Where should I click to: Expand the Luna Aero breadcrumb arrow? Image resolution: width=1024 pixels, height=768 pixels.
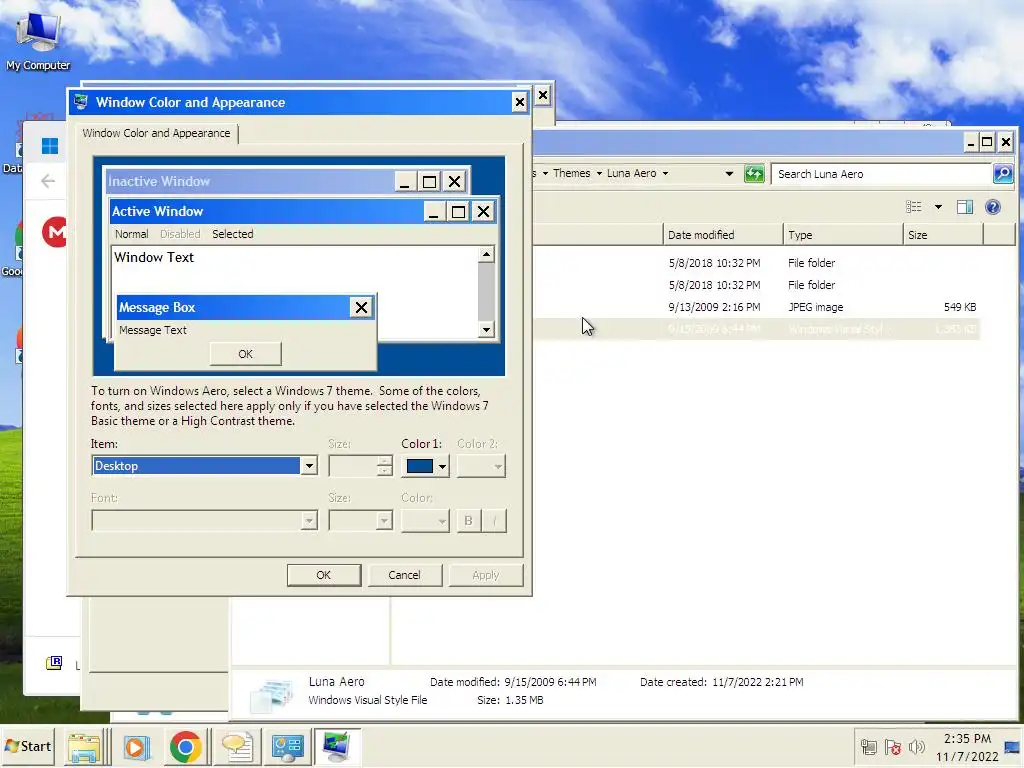[665, 174]
